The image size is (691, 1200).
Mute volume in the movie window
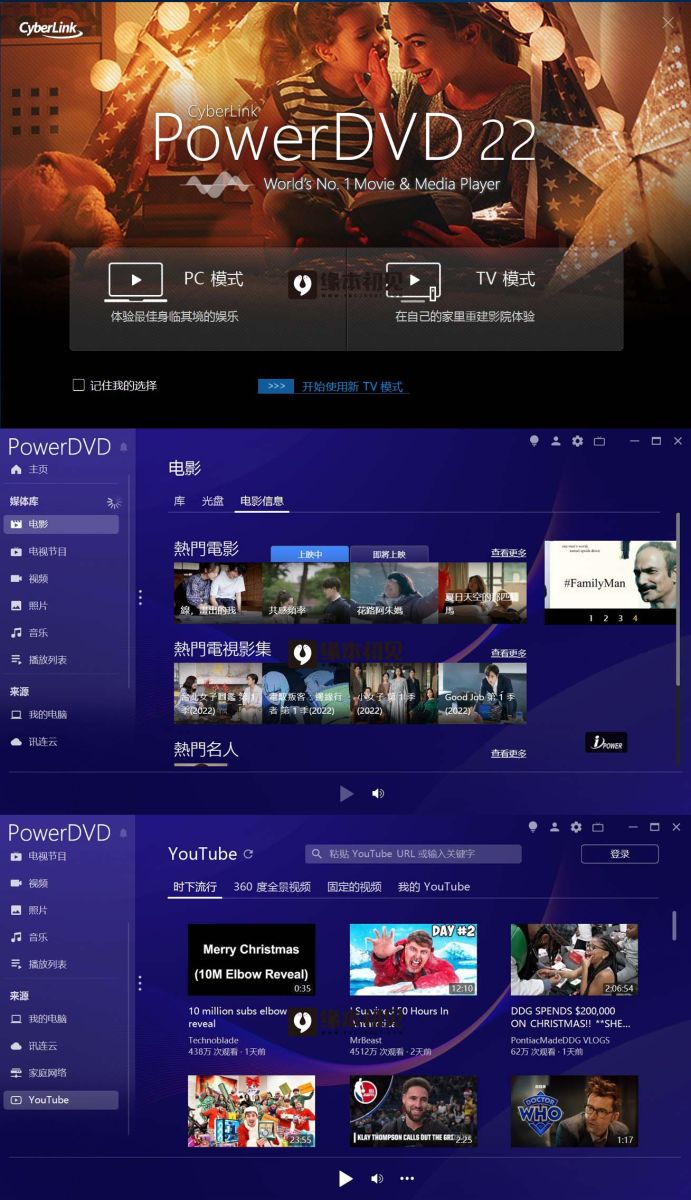pos(377,793)
